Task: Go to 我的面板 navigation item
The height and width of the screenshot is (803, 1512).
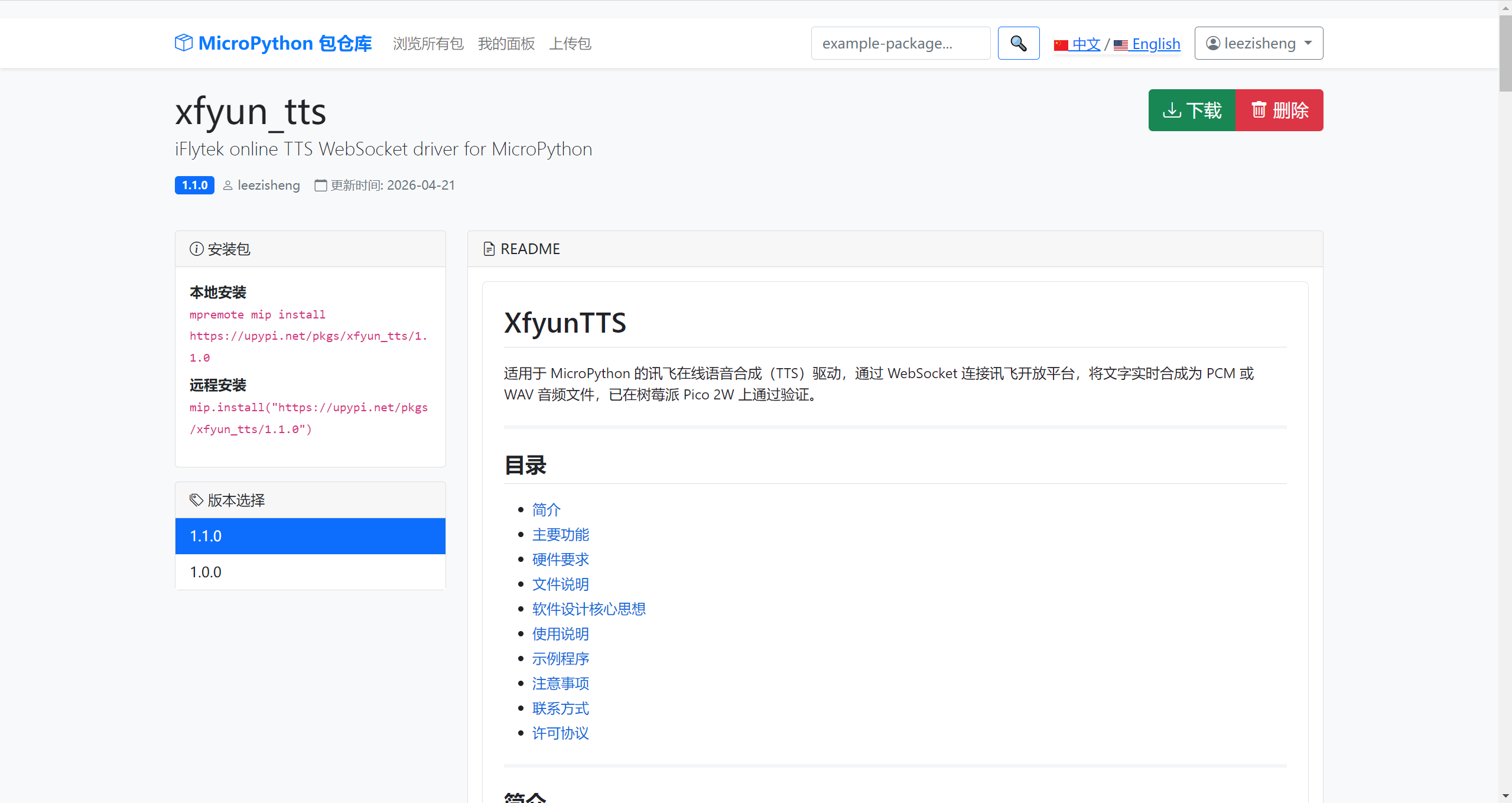Action: tap(506, 44)
